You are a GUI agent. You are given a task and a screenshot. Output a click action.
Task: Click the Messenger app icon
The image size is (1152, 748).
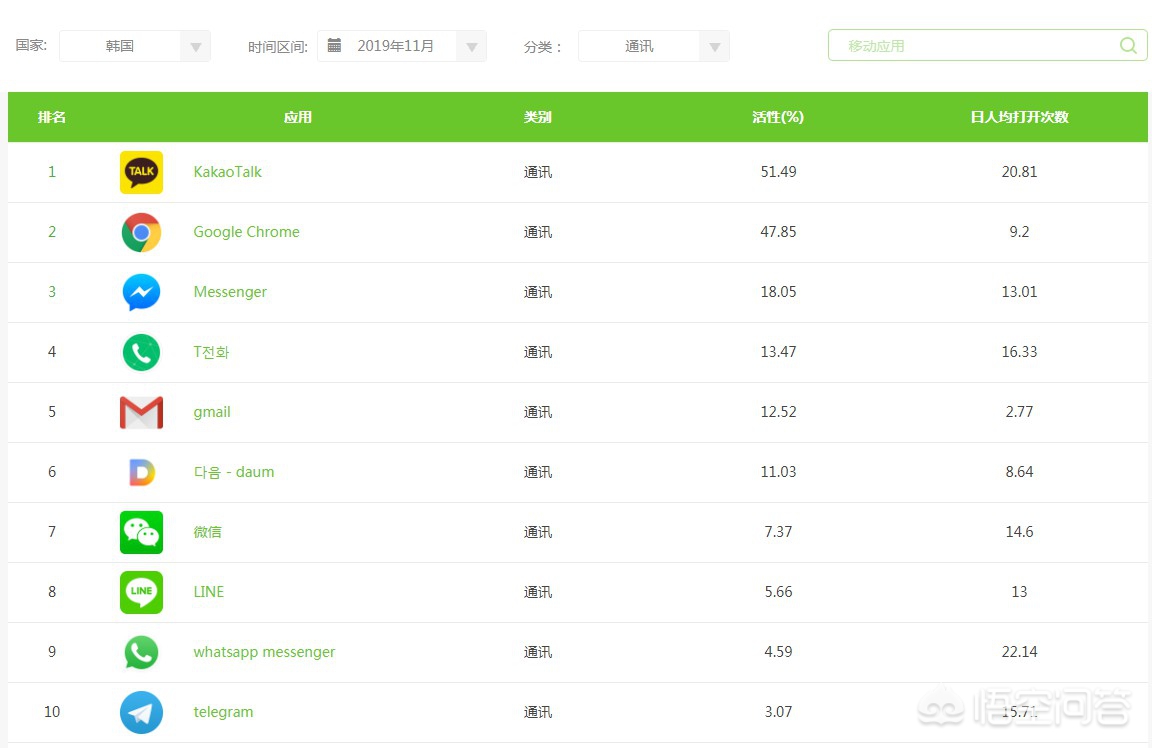[x=141, y=292]
